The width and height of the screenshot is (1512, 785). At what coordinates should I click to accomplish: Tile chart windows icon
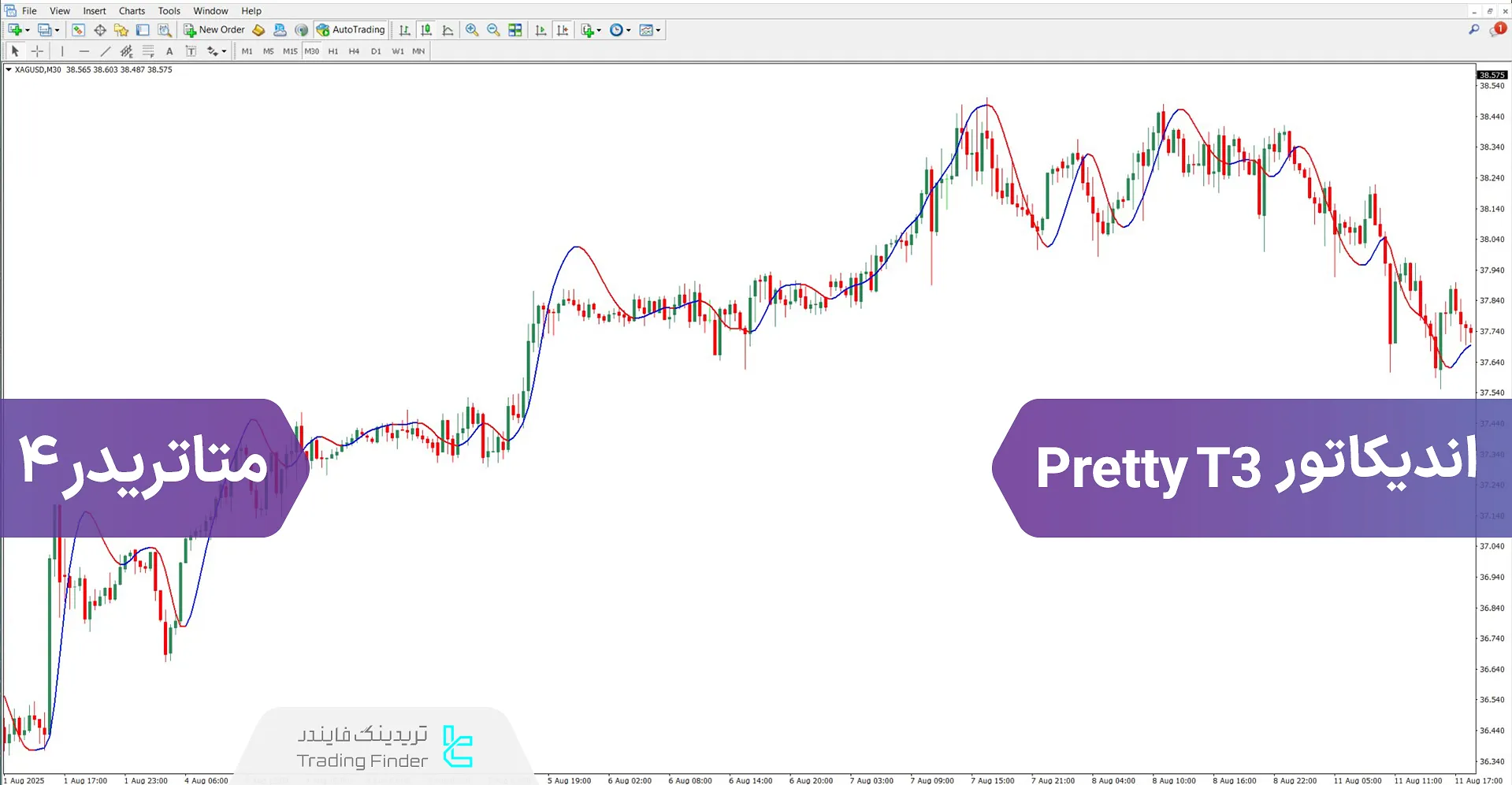[515, 30]
